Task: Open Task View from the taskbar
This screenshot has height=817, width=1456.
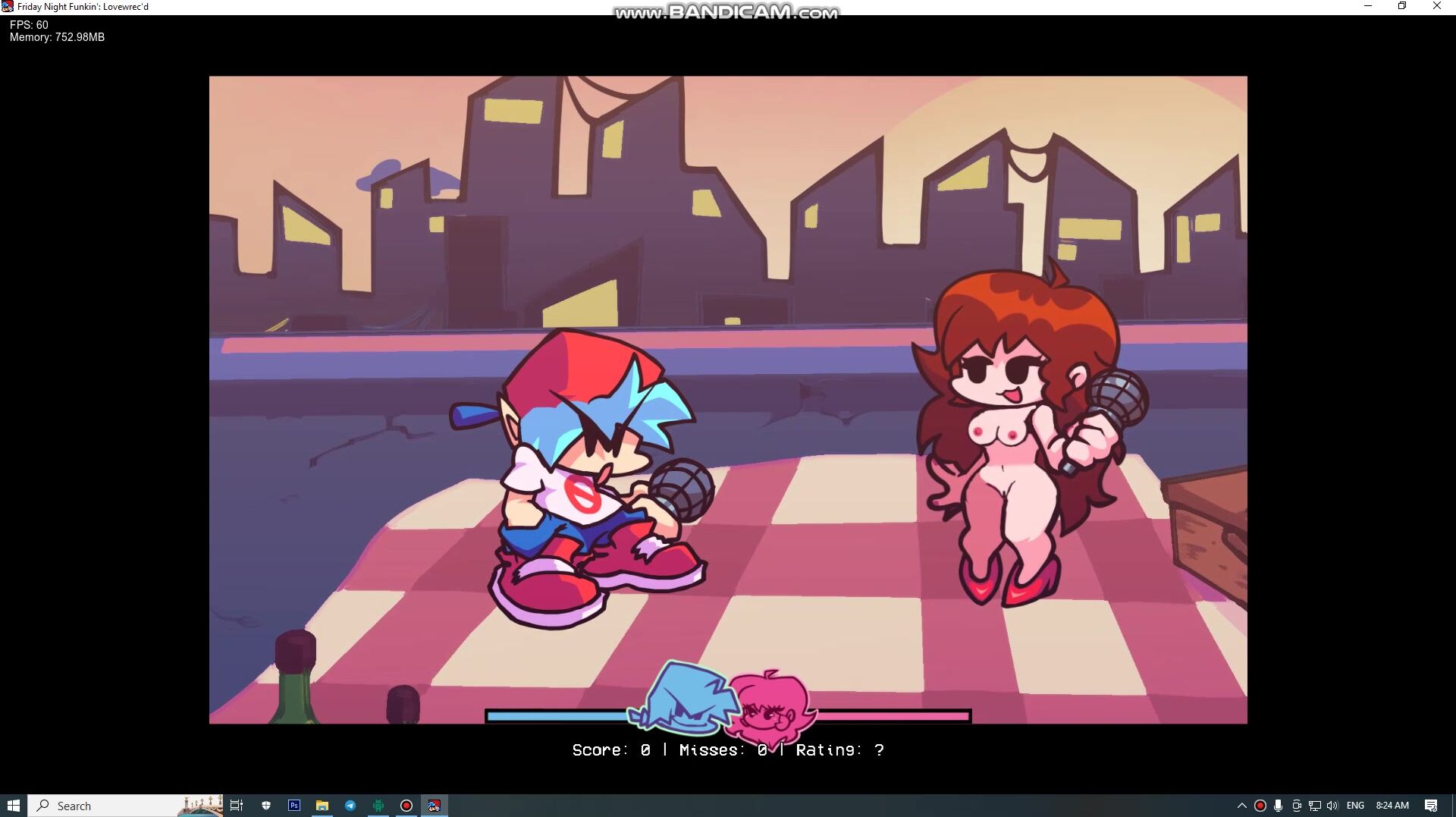Action: 237,806
